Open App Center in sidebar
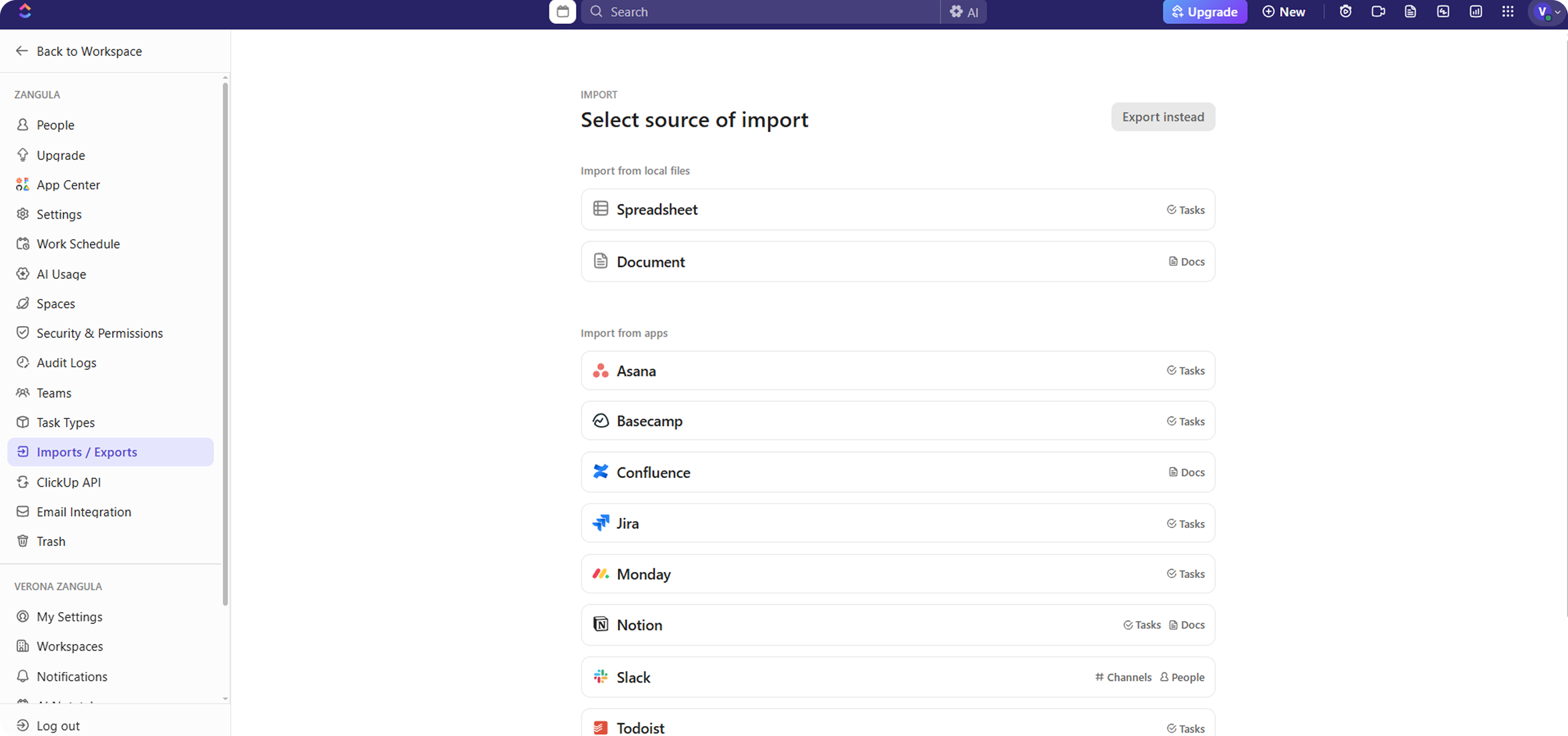Viewport: 1568px width, 736px height. [x=111, y=185]
